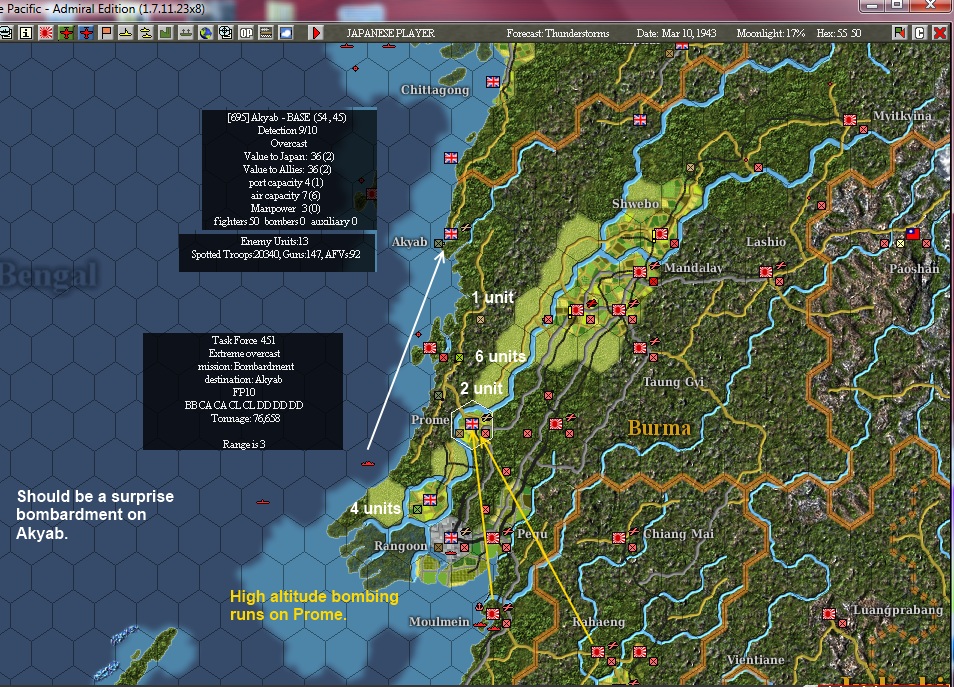Click the rising sun flag toolbar icon
This screenshot has width=954, height=687.
pos(46,33)
